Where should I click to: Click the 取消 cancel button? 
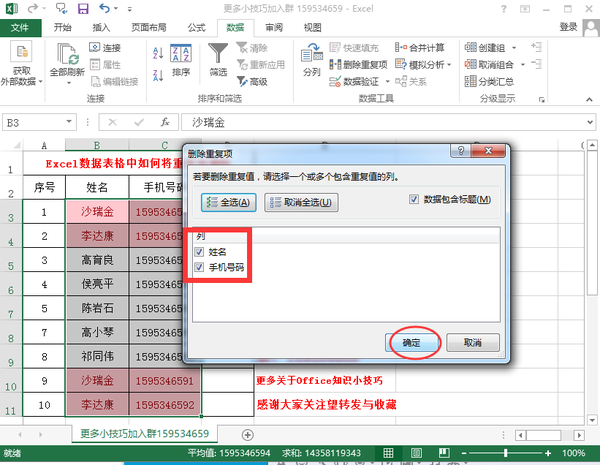pyautogui.click(x=473, y=342)
